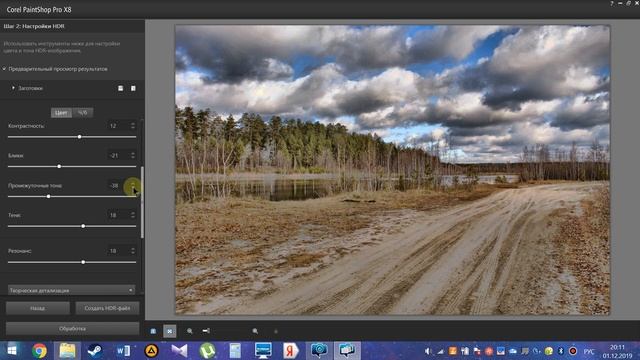
Task: Open preset options icon beside save
Action: point(133,88)
